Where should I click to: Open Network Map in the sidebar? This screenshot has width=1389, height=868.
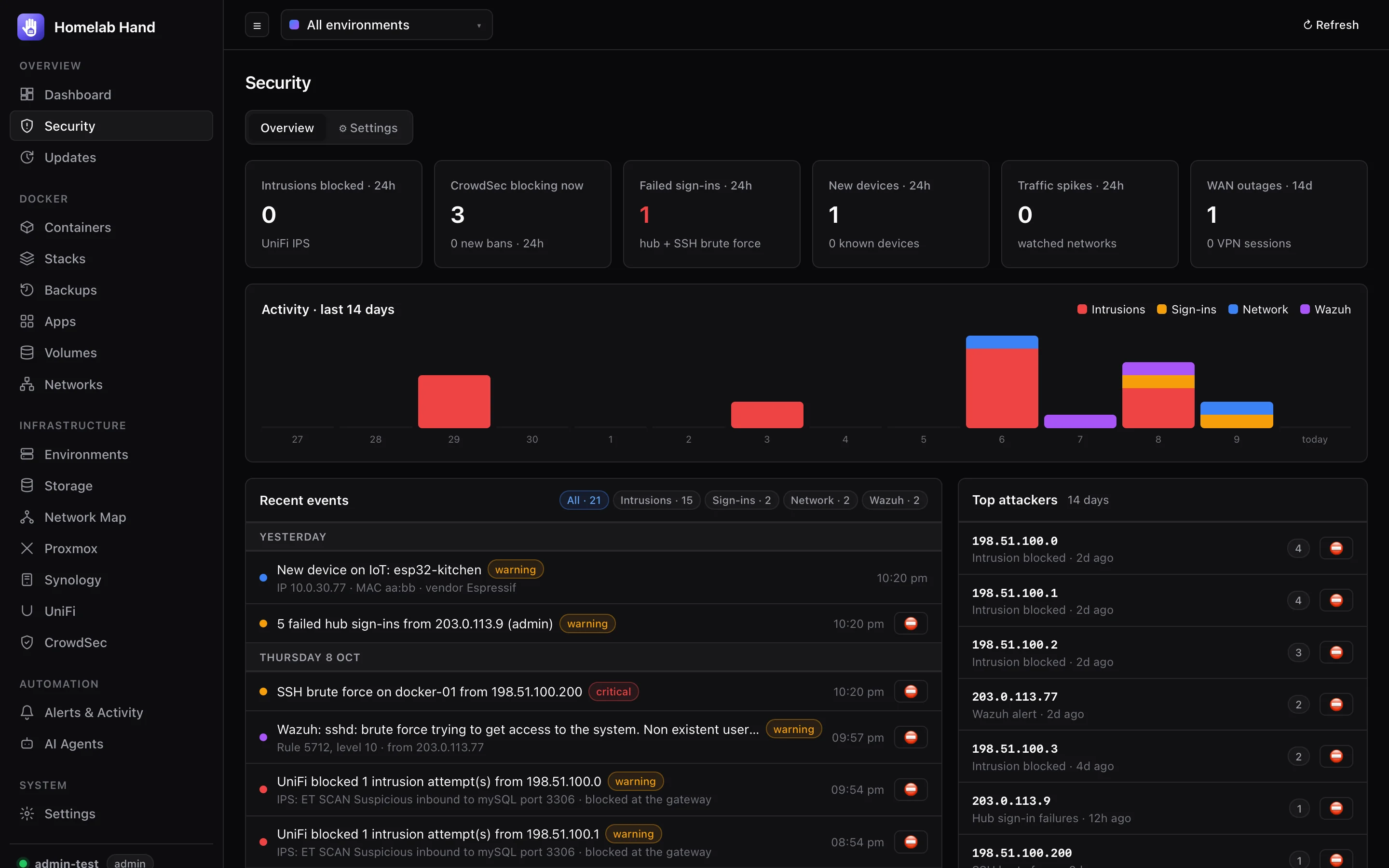(x=111, y=516)
